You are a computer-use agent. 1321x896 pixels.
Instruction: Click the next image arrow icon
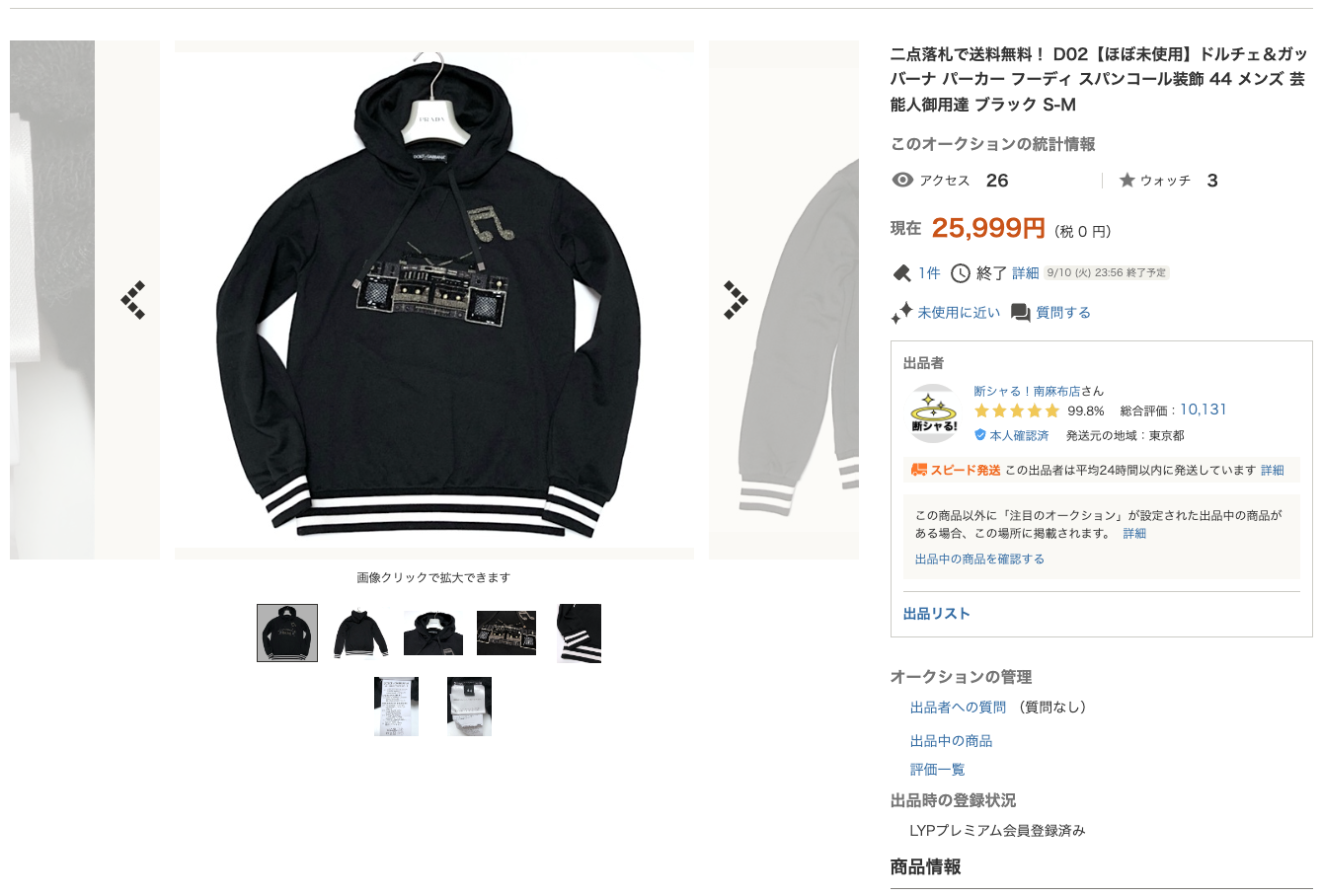coord(736,300)
